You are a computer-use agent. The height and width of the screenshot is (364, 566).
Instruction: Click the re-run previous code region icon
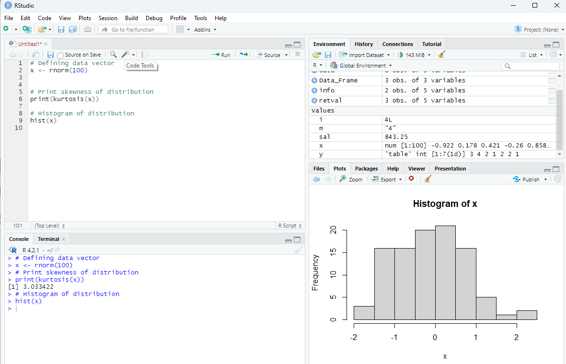point(244,55)
